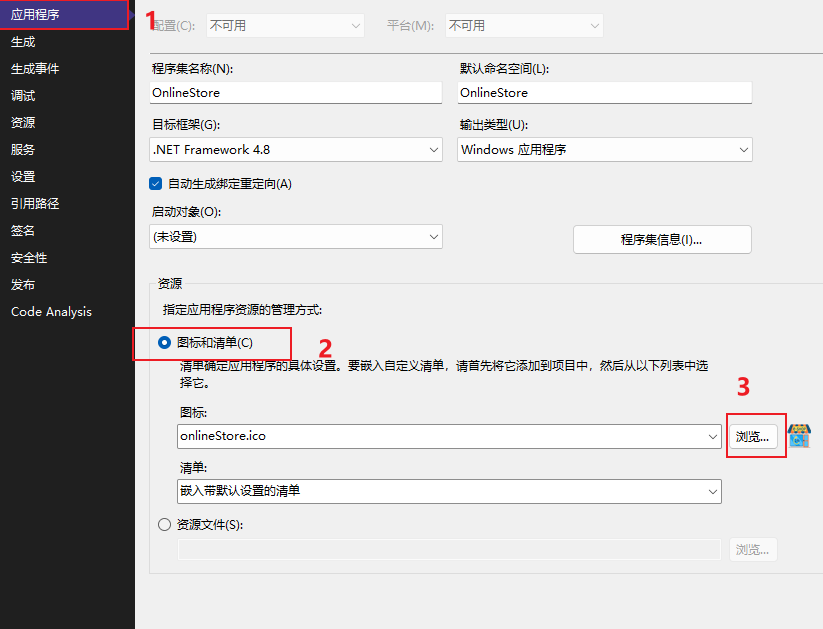Go to the 生成事件 tab
This screenshot has width=823, height=629.
click(x=35, y=69)
